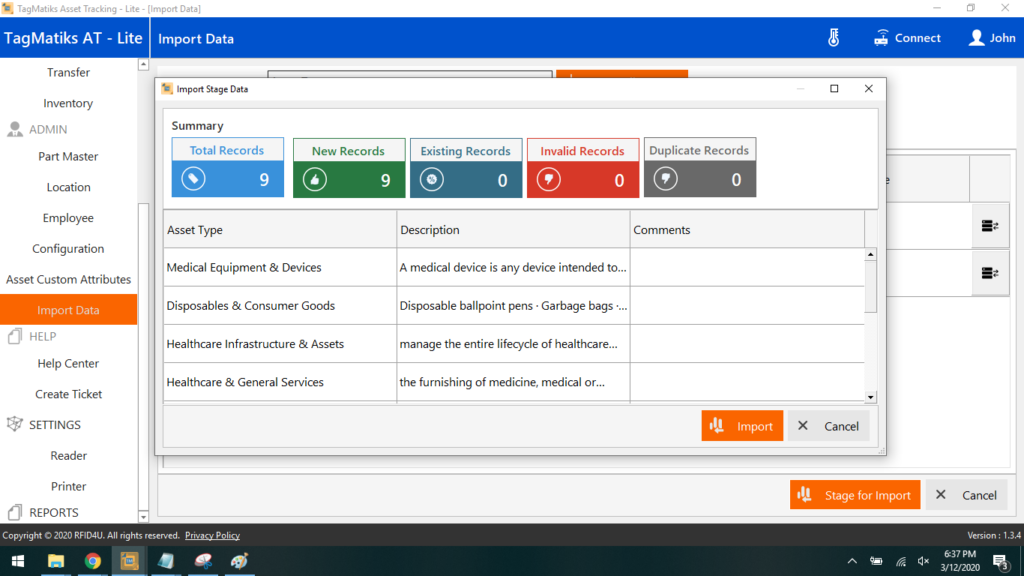
Task: Open the Windows notification center
Action: [x=1000, y=562]
